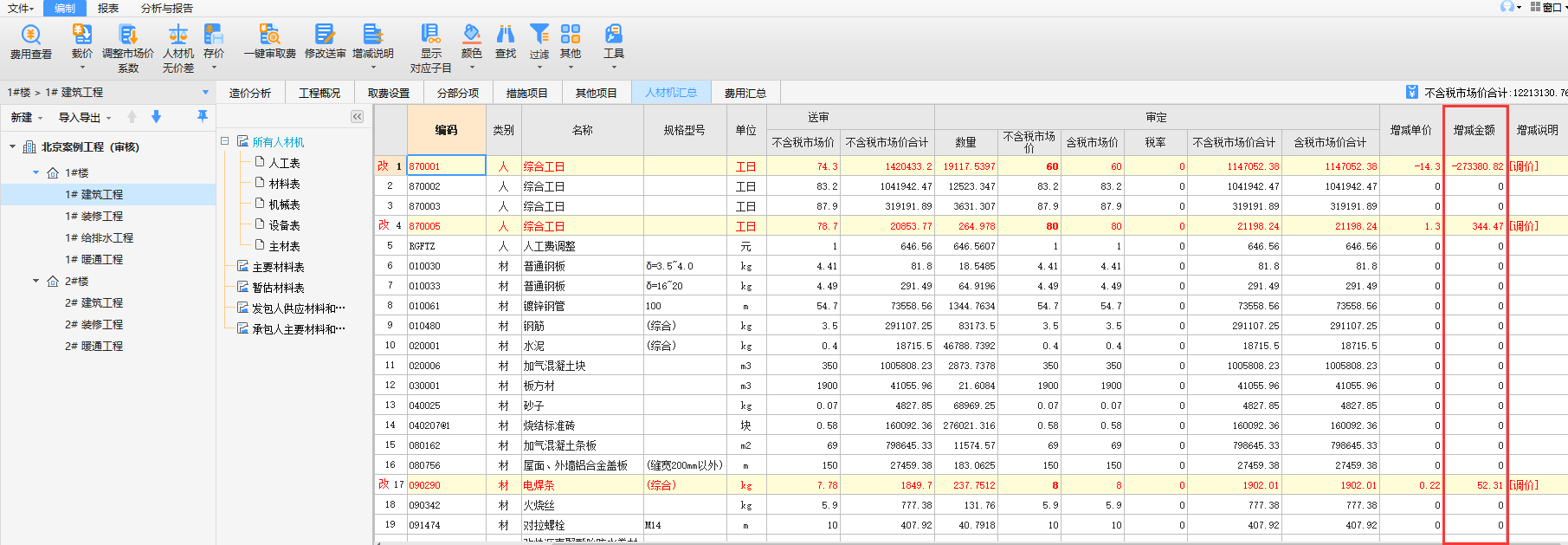Click the 调整市场价系数 icon
Screen dimensions: 1568x545
coord(128,35)
